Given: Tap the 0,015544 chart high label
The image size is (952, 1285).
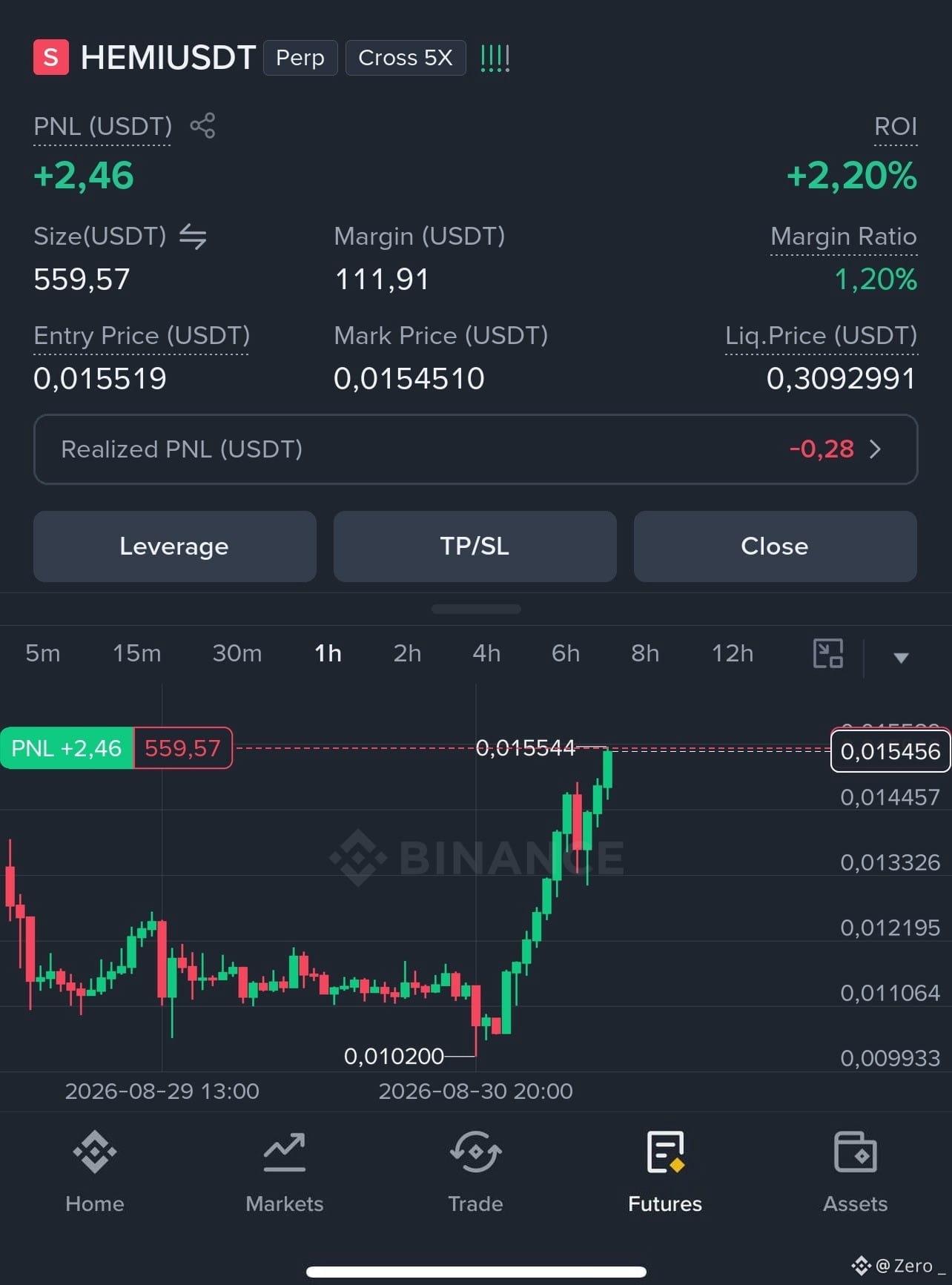Looking at the screenshot, I should pyautogui.click(x=525, y=747).
